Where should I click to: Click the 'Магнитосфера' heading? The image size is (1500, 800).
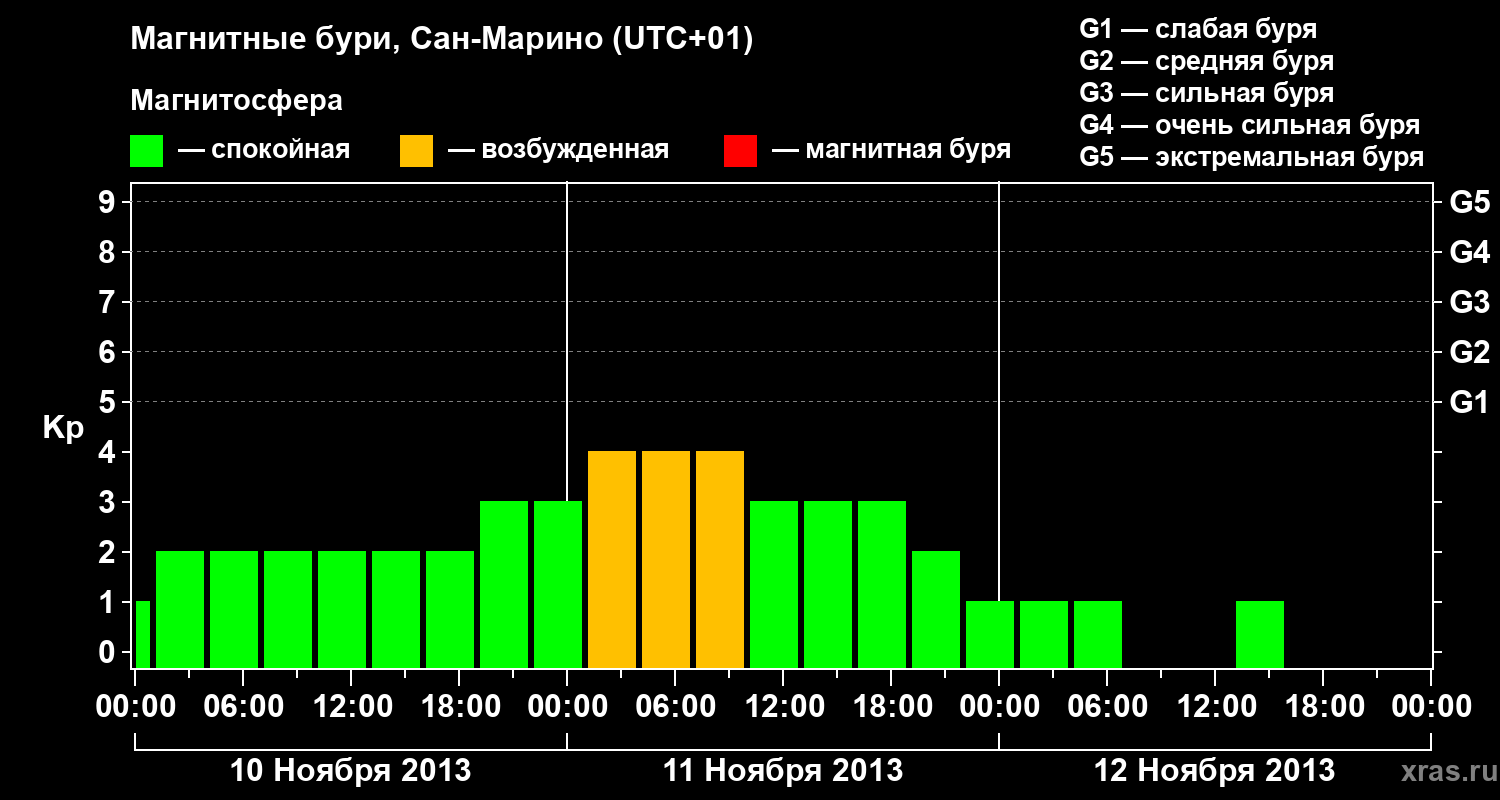237,101
